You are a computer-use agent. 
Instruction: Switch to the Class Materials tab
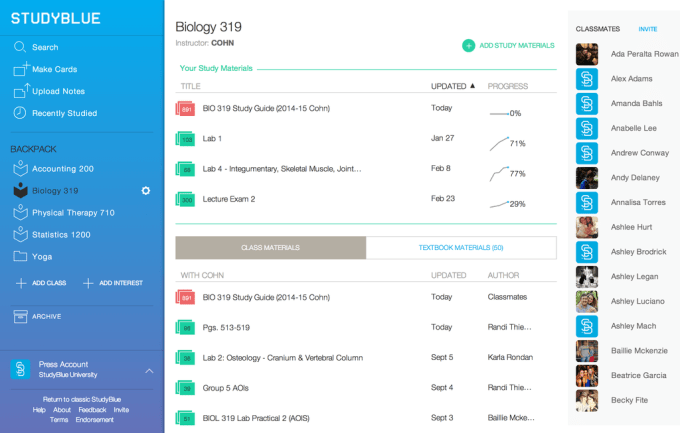pyautogui.click(x=271, y=247)
